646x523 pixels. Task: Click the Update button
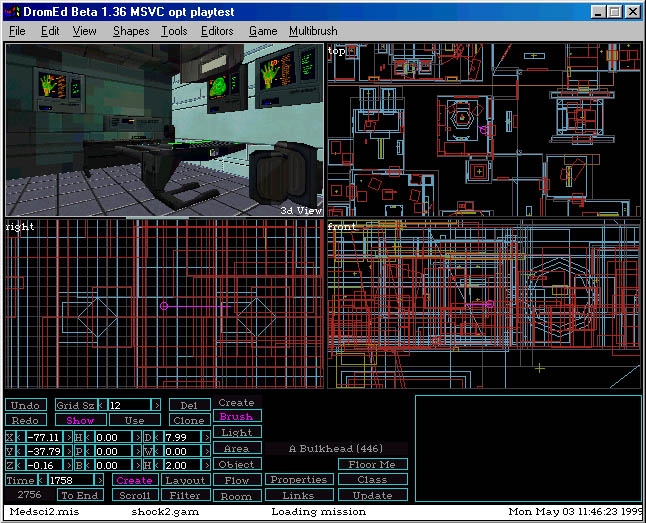(x=372, y=495)
